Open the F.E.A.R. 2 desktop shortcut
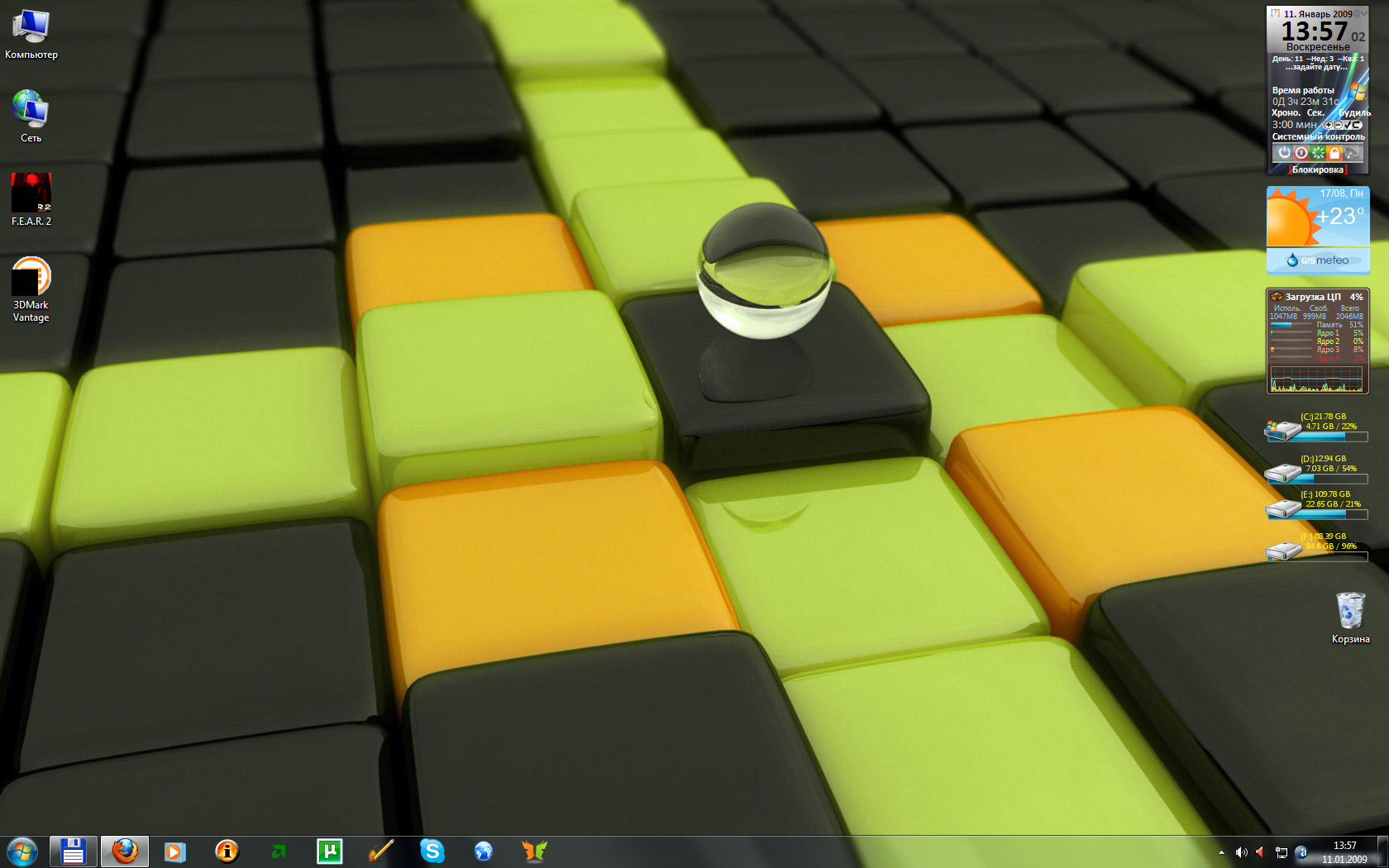 pyautogui.click(x=31, y=193)
